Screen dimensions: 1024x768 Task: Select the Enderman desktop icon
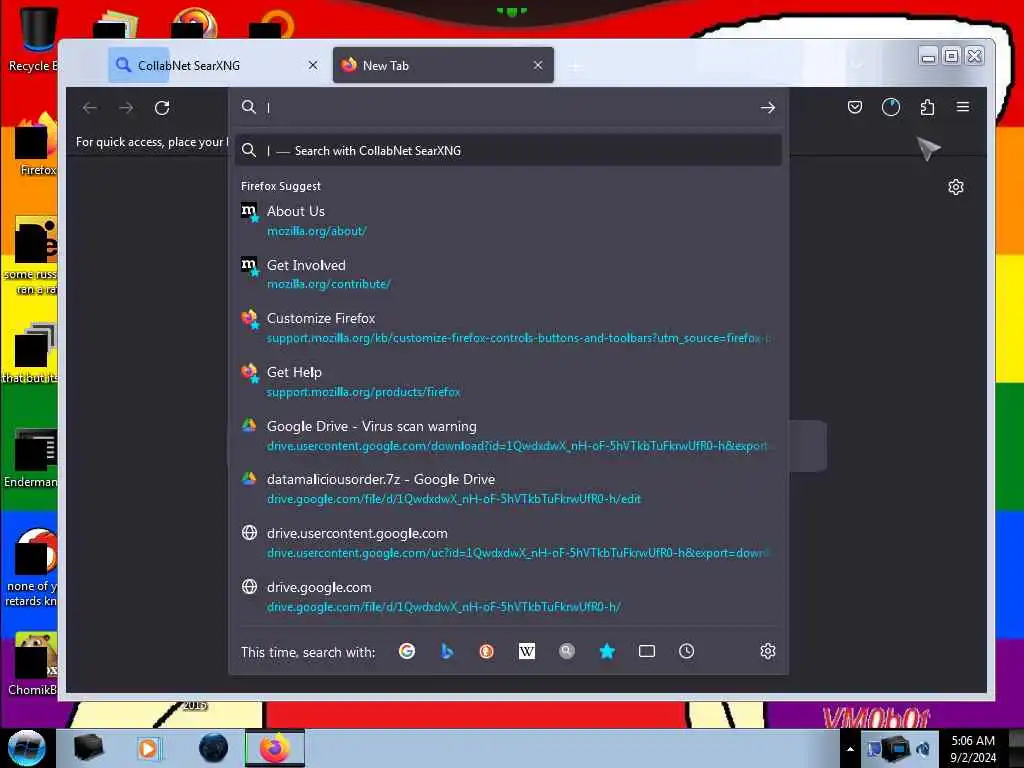pyautogui.click(x=32, y=458)
